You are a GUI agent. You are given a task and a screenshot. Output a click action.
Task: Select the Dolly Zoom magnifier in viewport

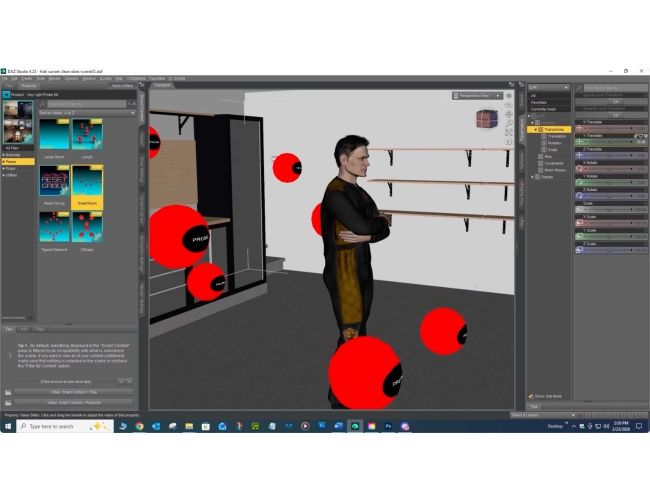pos(509,123)
